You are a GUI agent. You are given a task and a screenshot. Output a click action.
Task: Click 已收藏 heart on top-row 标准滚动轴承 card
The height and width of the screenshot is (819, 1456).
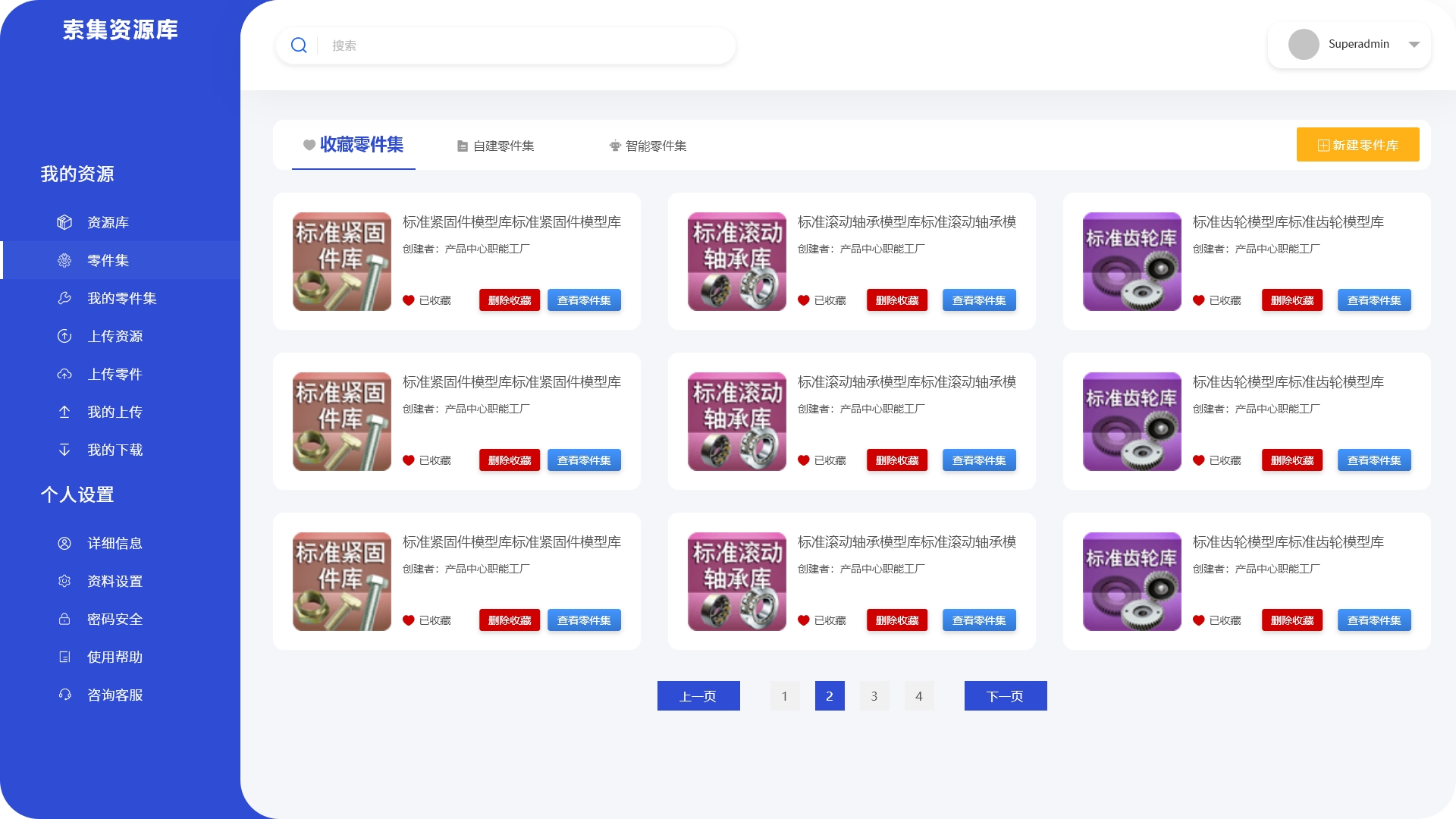point(804,300)
